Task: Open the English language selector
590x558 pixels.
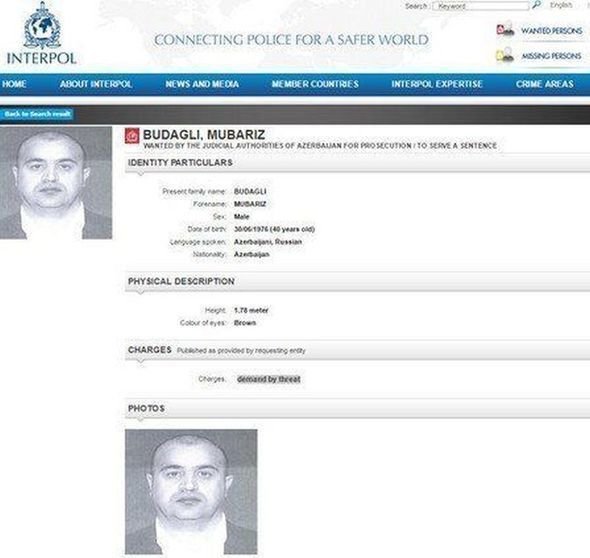Action: click(x=561, y=5)
